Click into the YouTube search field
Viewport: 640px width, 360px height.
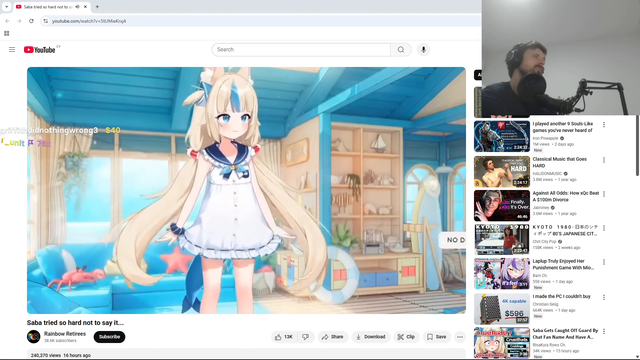pyautogui.click(x=301, y=49)
